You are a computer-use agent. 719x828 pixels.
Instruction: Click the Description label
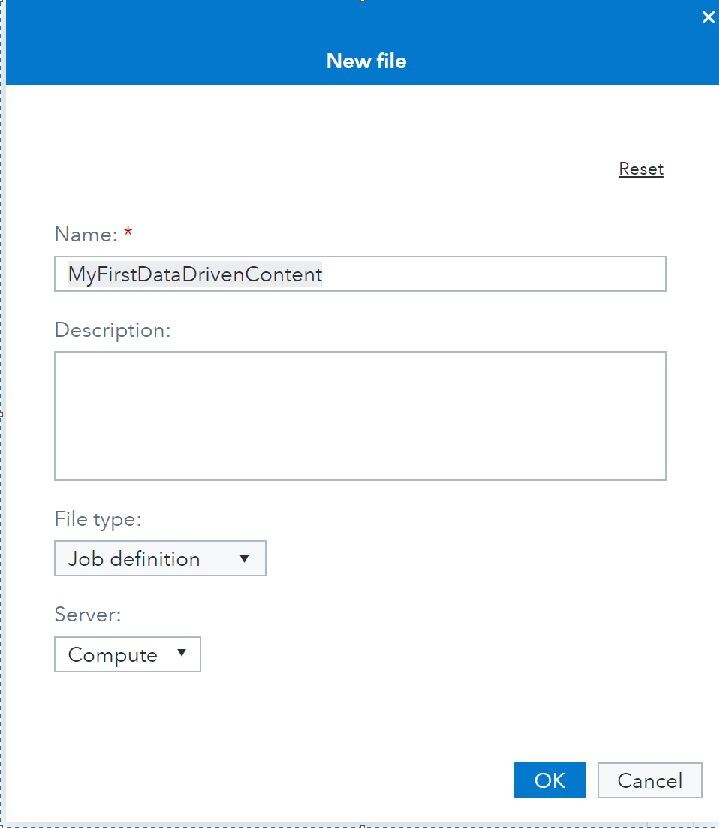point(113,330)
